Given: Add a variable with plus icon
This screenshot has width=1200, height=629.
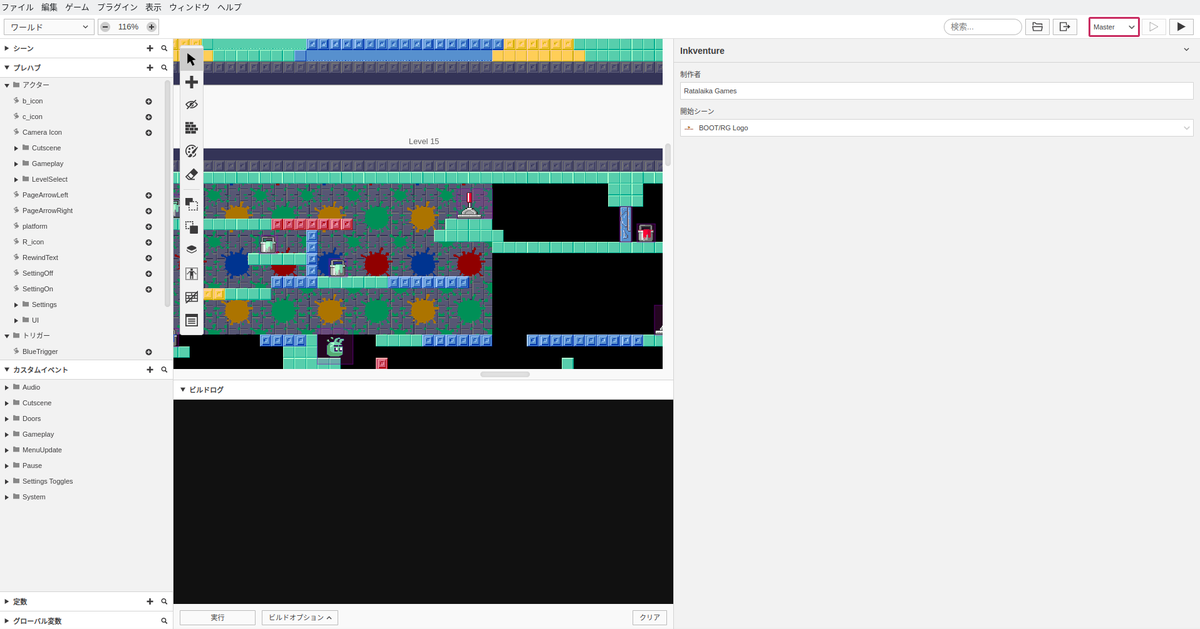Looking at the screenshot, I should coord(150,602).
